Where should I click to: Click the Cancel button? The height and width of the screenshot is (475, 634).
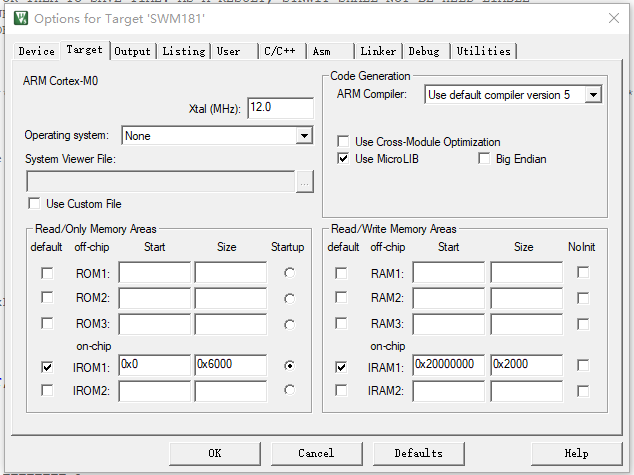317,454
